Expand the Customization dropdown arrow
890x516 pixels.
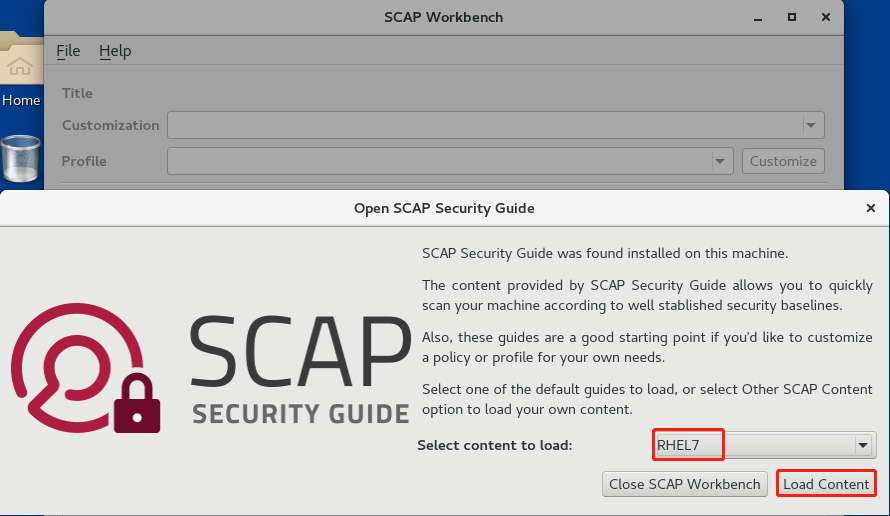[811, 125]
